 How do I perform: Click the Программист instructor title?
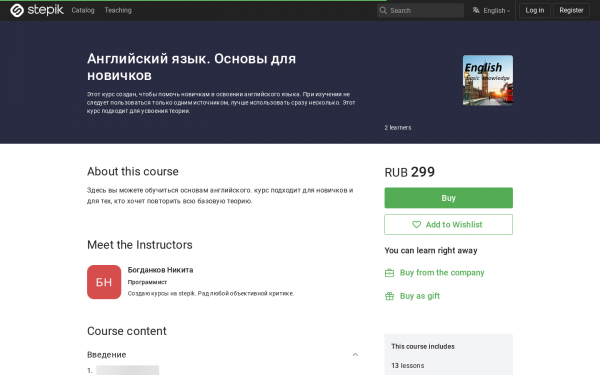[x=147, y=282]
